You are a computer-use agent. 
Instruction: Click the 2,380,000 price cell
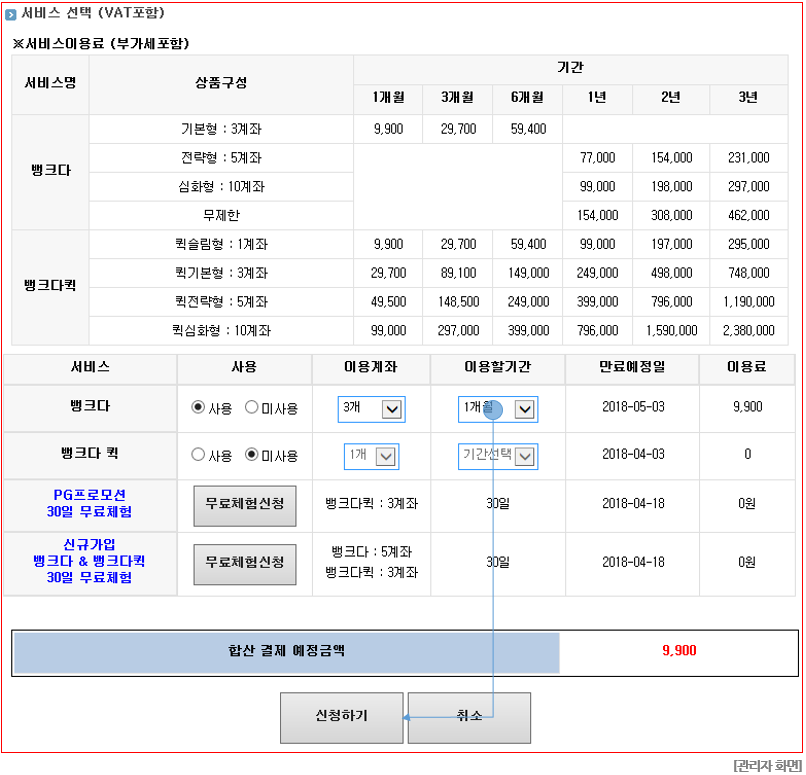pos(748,330)
